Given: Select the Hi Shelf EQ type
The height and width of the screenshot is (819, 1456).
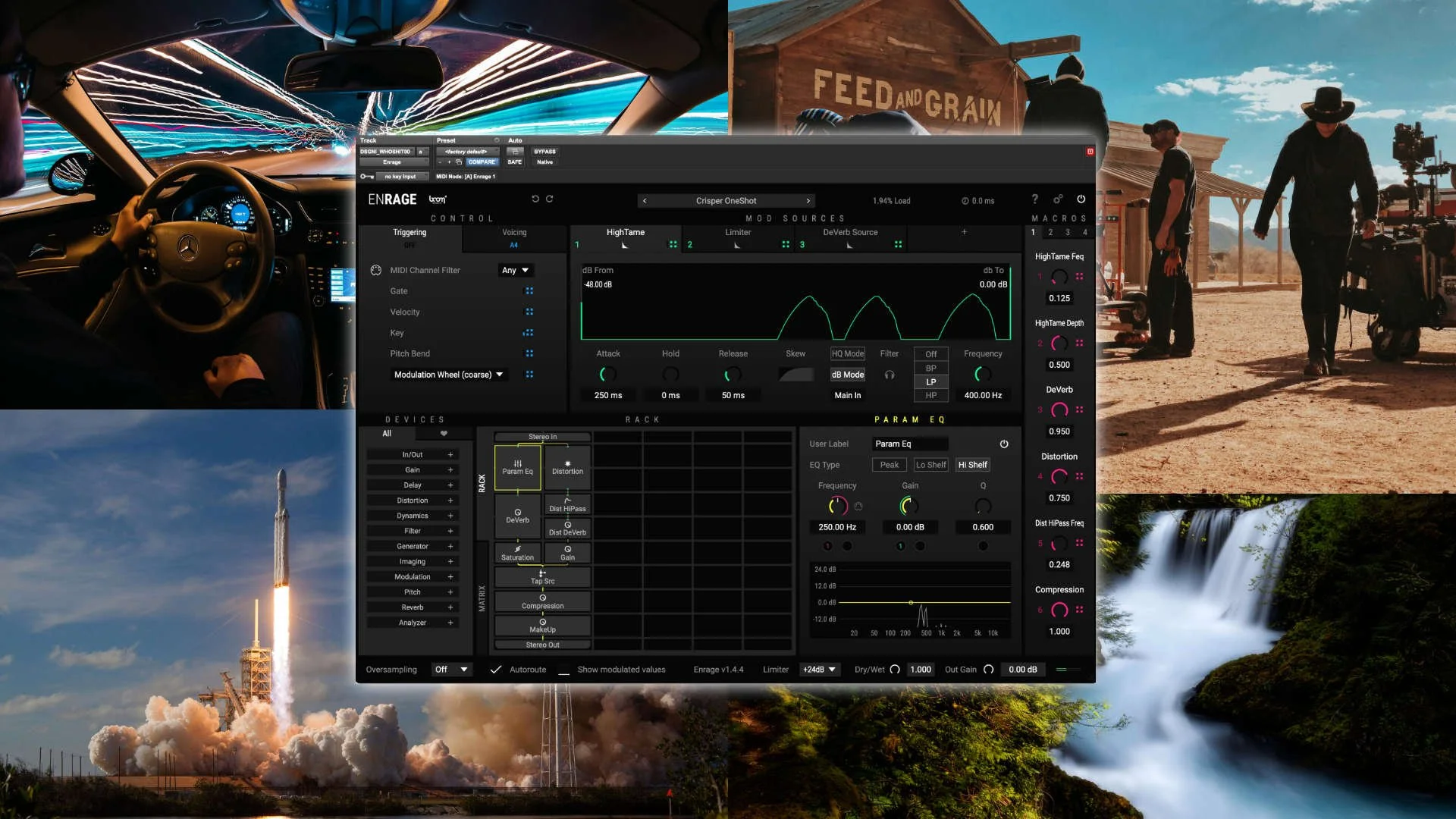Looking at the screenshot, I should point(972,465).
